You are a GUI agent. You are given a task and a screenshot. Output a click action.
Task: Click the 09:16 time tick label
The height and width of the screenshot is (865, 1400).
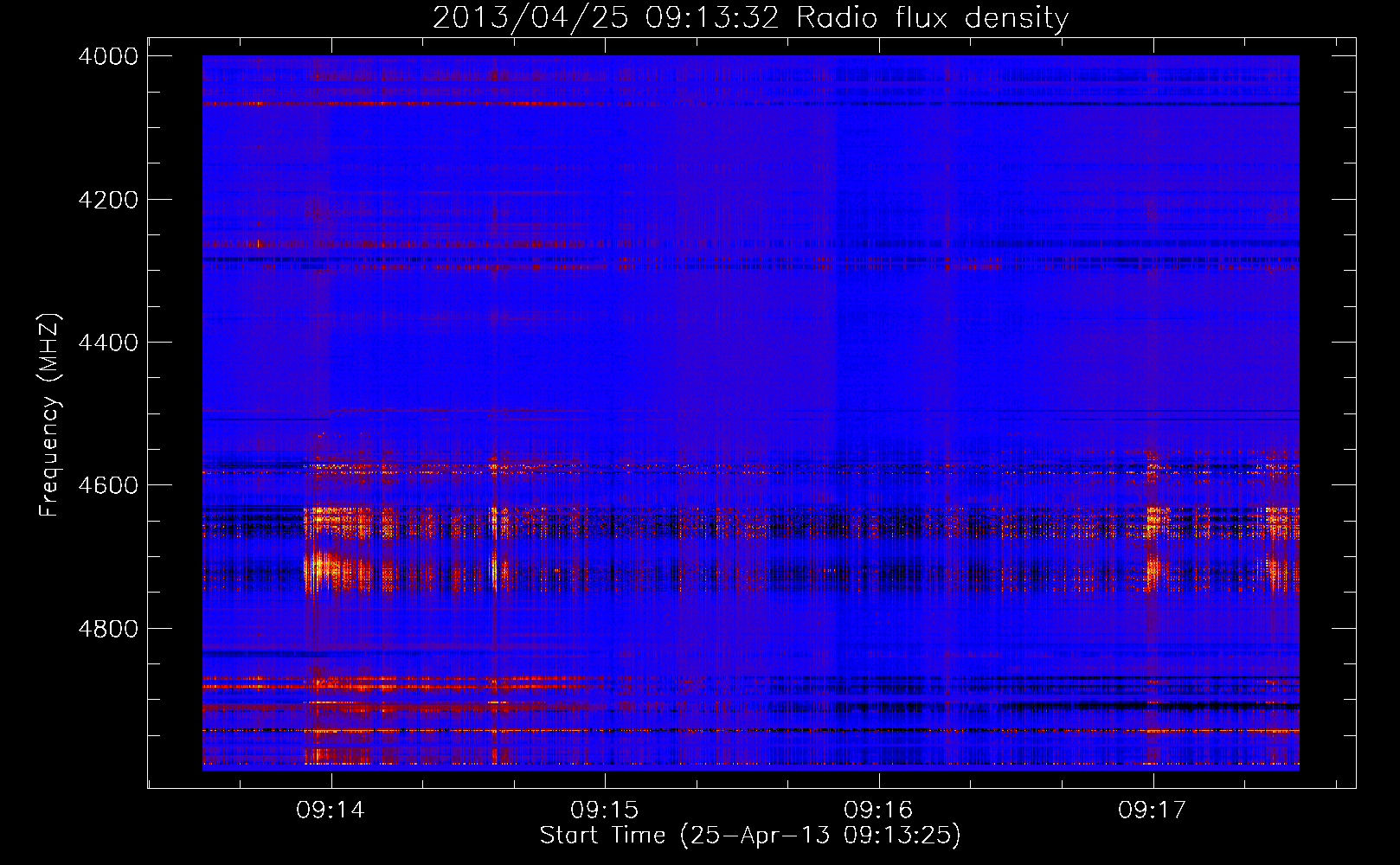pos(878,811)
